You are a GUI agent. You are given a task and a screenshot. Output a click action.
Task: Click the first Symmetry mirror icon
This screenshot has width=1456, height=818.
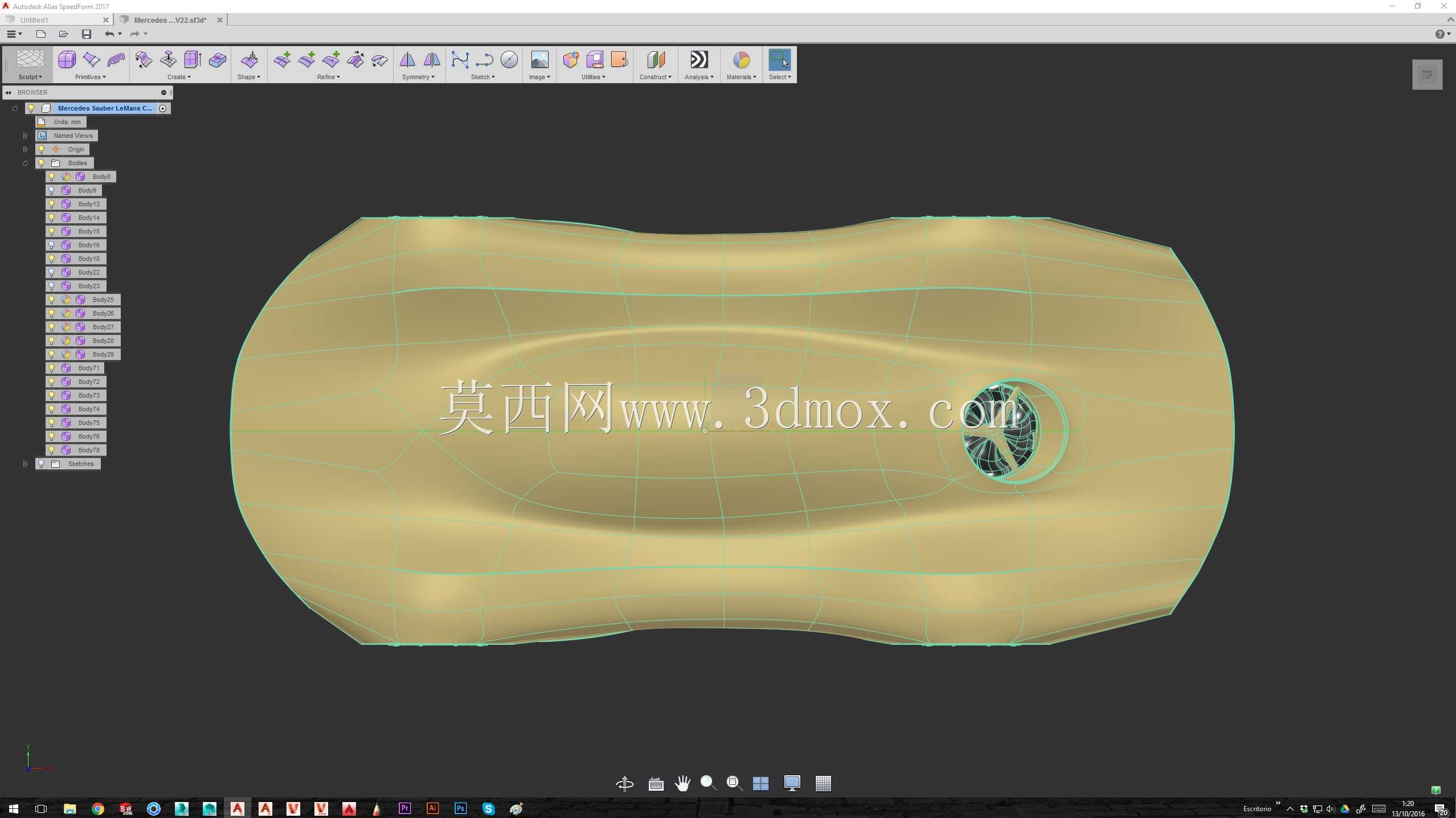pyautogui.click(x=407, y=59)
